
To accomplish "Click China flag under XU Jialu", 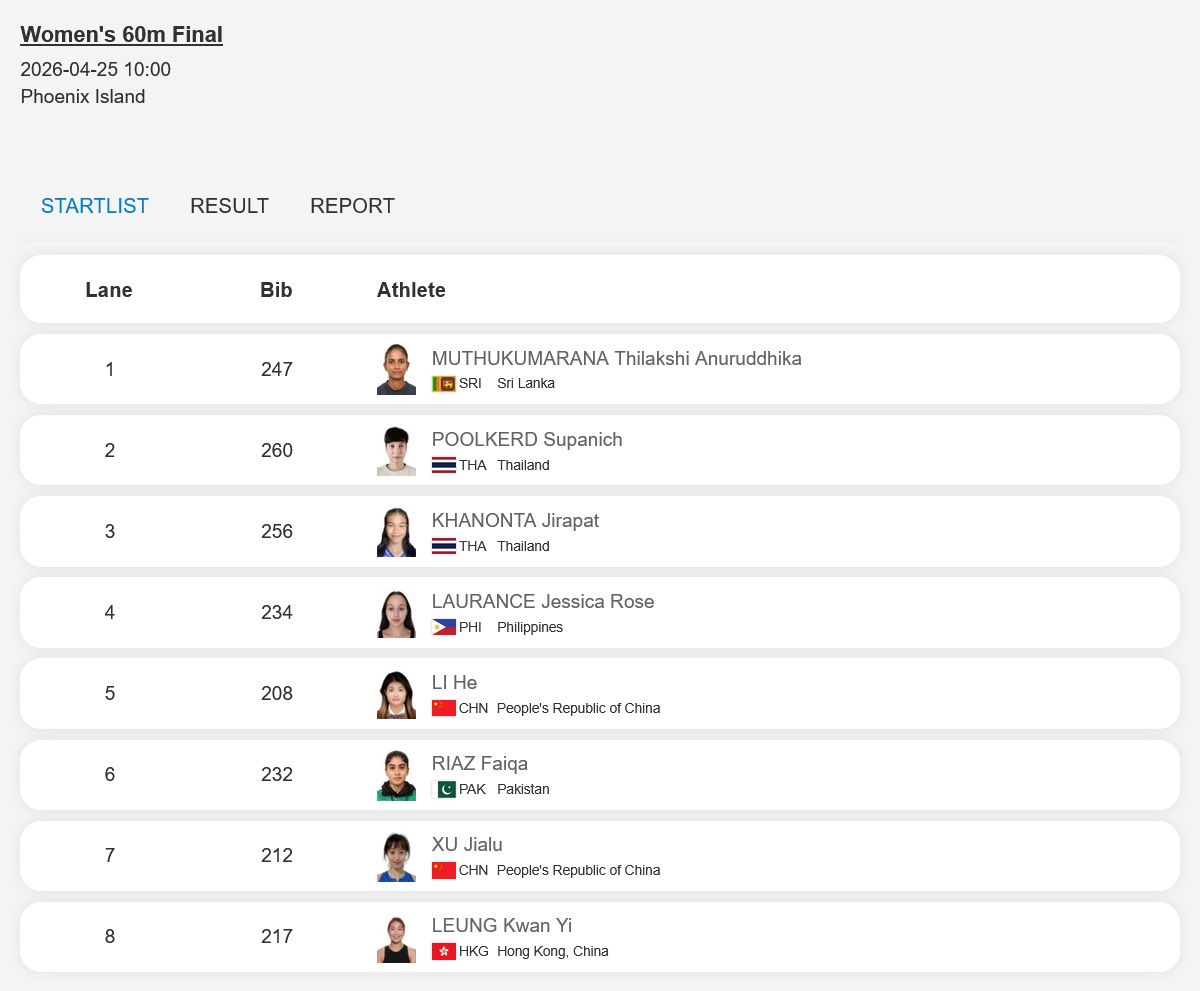I will [443, 870].
